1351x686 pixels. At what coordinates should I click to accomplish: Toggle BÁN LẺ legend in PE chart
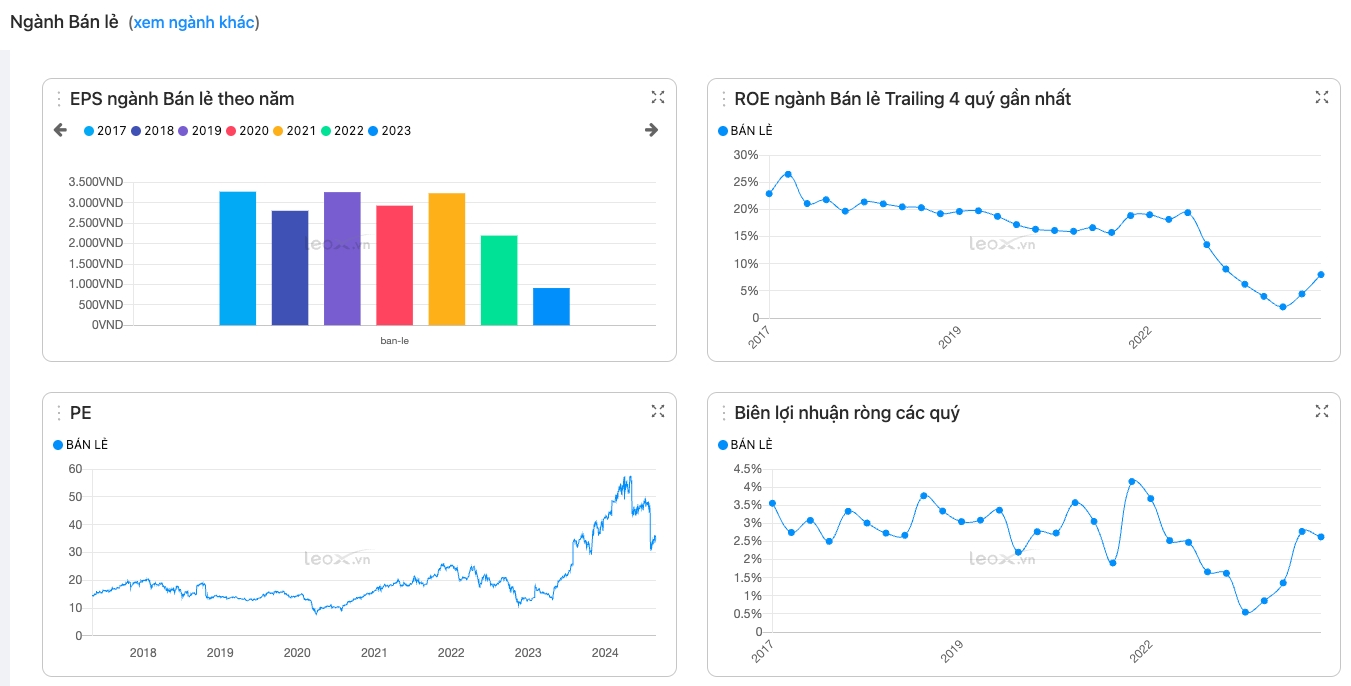(x=81, y=445)
